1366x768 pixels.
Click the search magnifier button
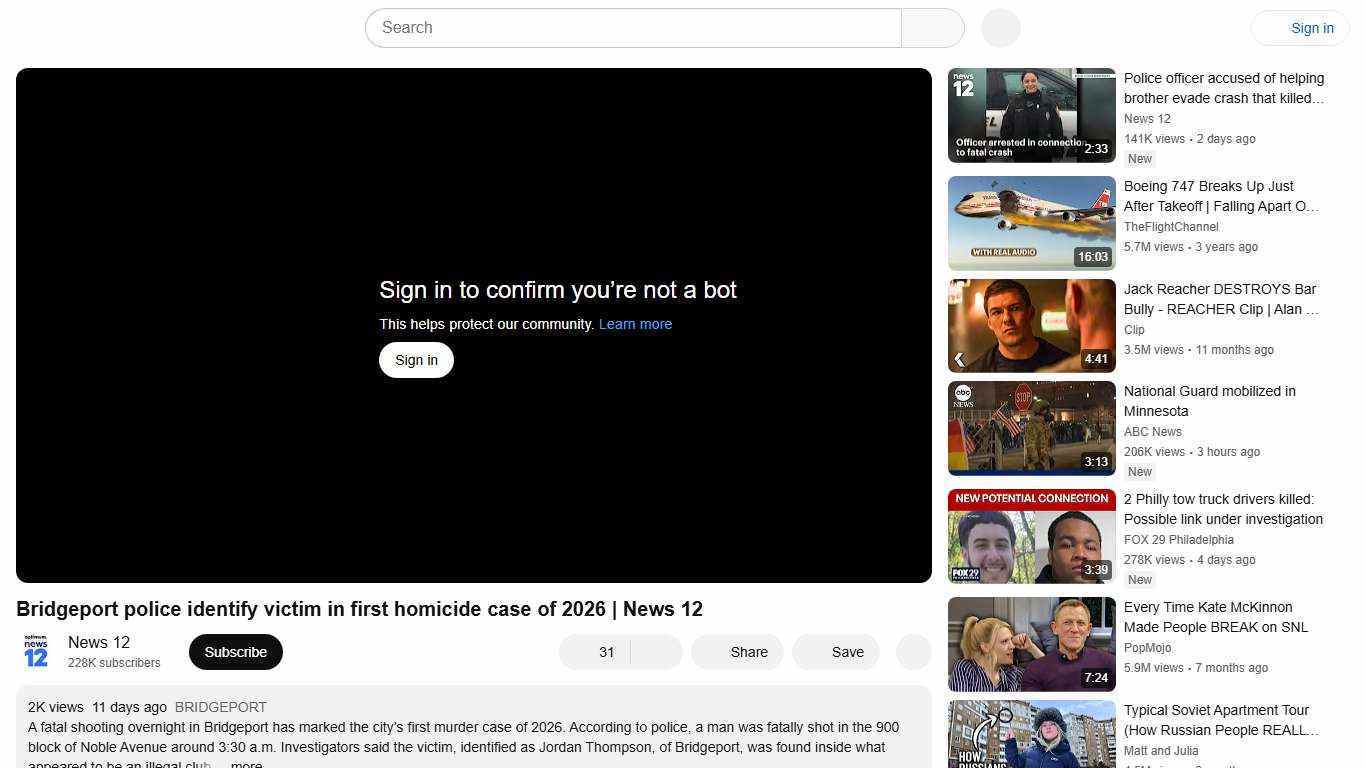pos(932,28)
